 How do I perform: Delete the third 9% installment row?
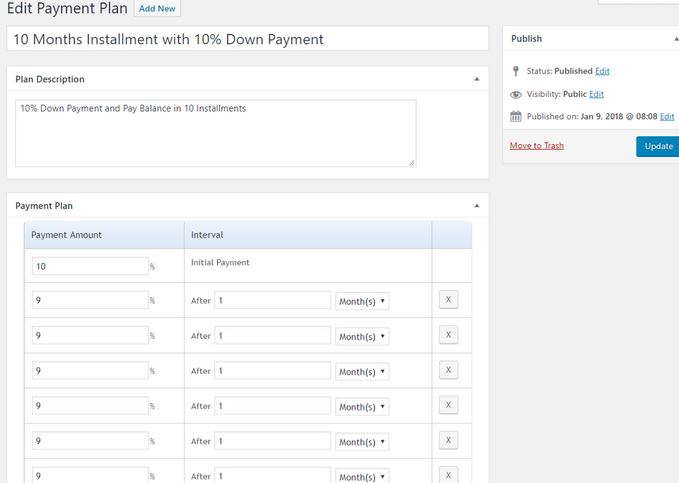(x=449, y=370)
